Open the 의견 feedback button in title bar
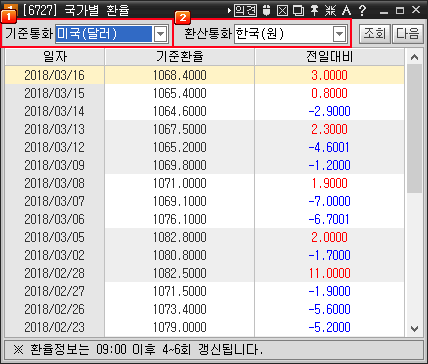Screen dimensions: 428x364 coord(245,10)
